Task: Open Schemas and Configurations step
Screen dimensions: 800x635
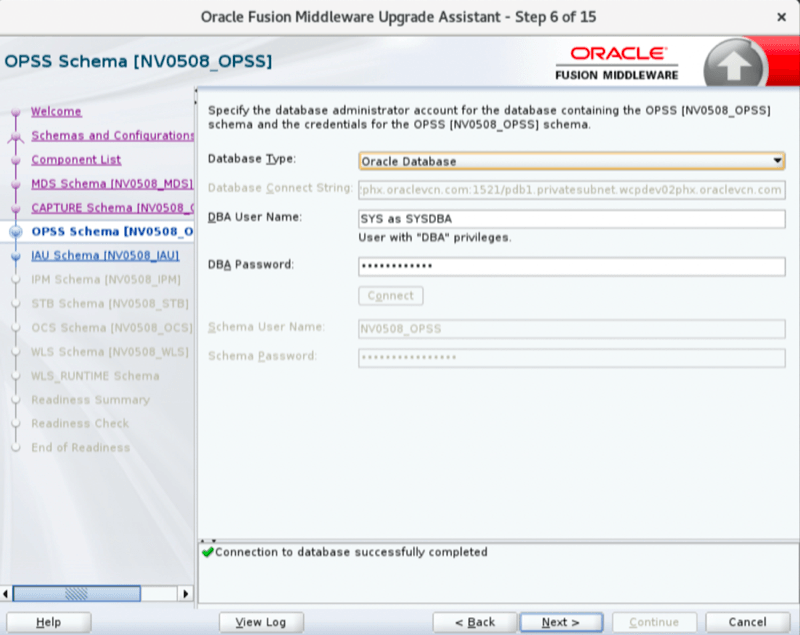Action: pyautogui.click(x=112, y=136)
